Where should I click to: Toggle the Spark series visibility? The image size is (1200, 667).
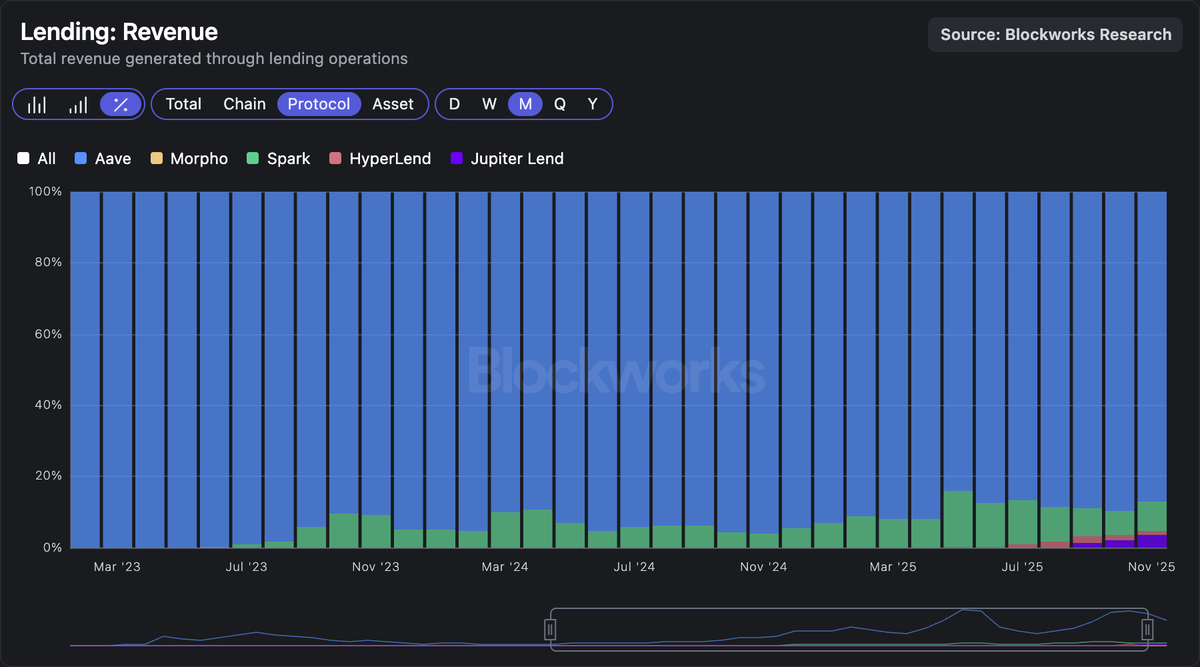(278, 158)
